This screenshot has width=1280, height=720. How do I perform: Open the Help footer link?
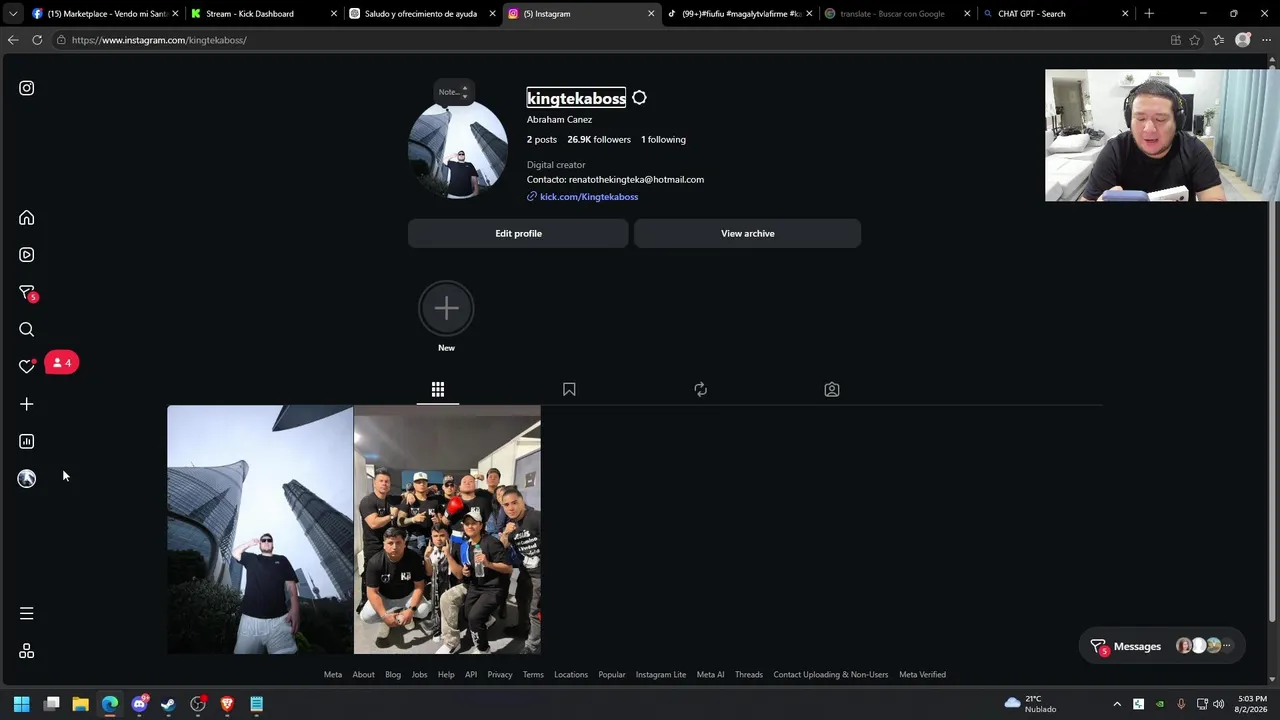click(446, 675)
